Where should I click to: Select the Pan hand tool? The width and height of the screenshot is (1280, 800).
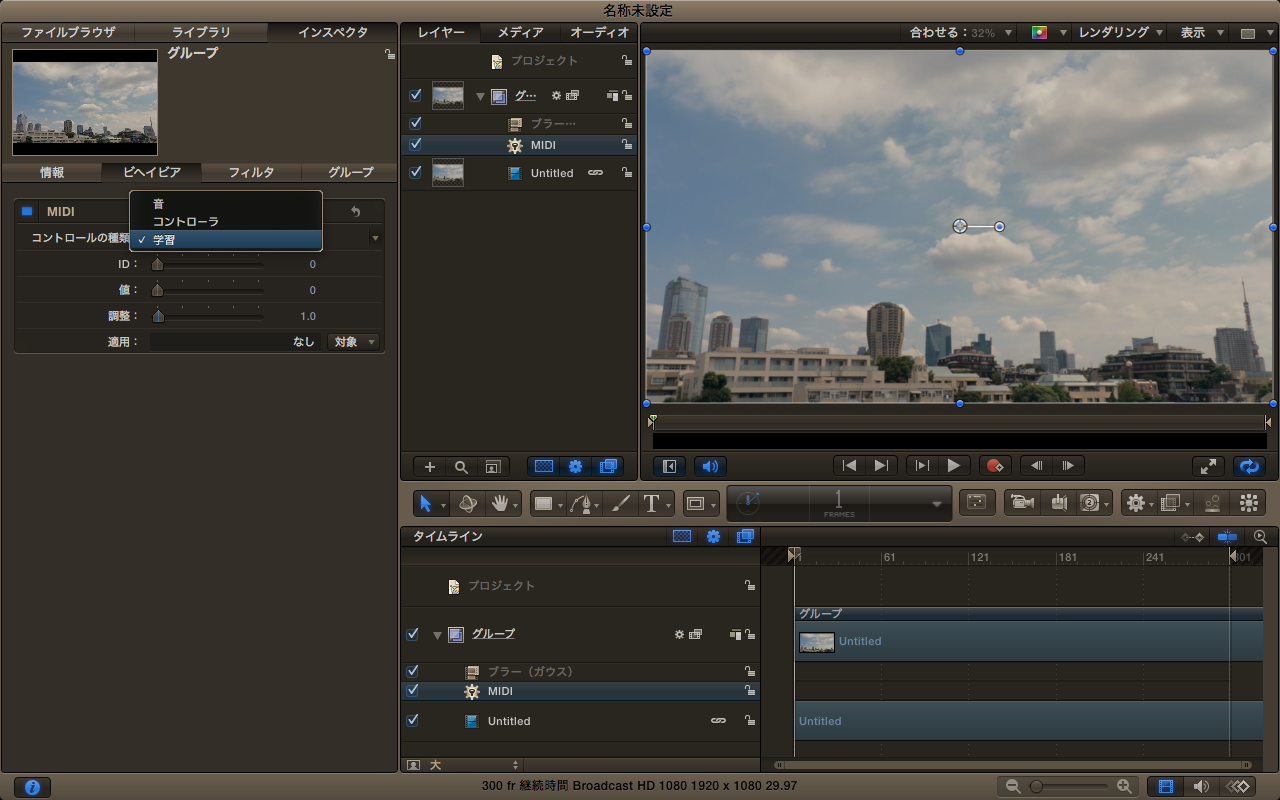click(x=499, y=503)
